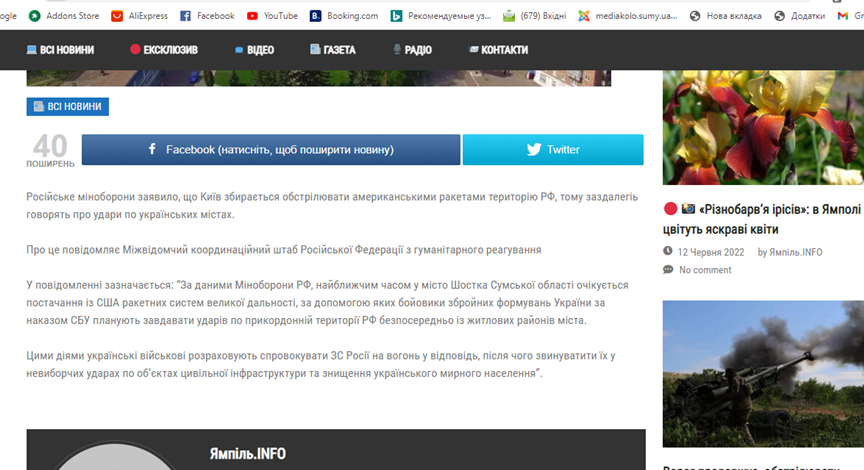Open КОНТАКТИ navigation menu item

tap(498, 50)
